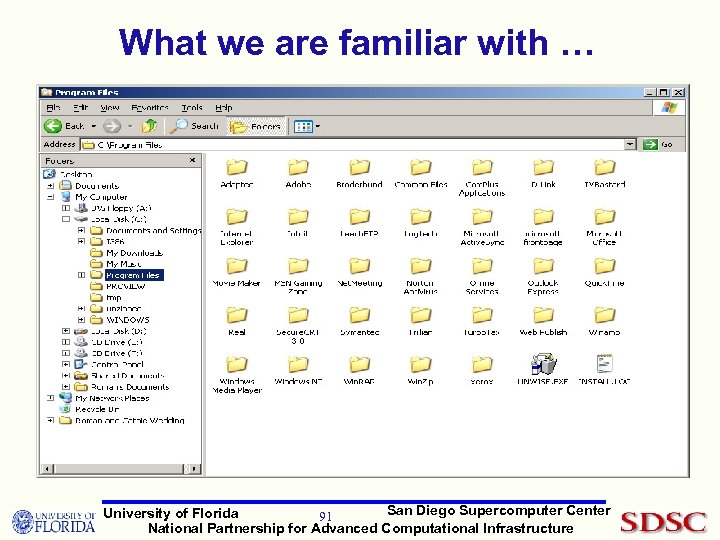The width and height of the screenshot is (720, 540).
Task: Open the View menu
Action: point(110,107)
